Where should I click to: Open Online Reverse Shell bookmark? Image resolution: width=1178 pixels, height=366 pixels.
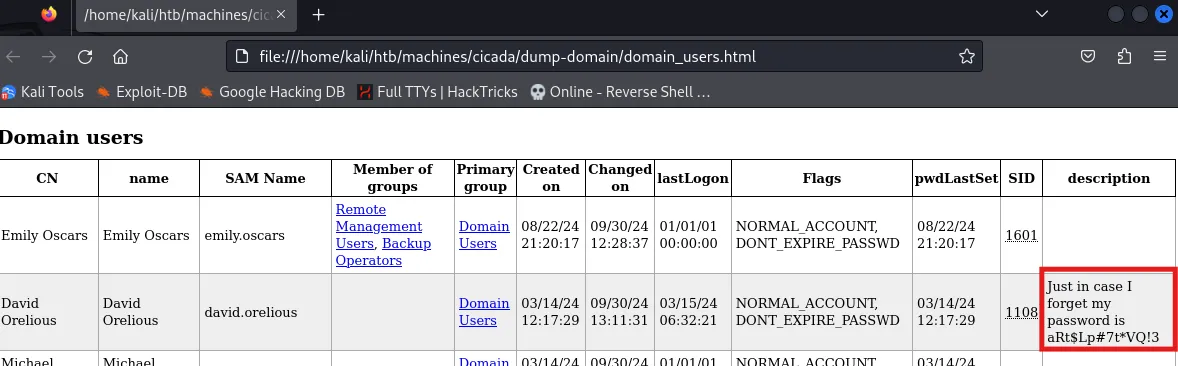[x=620, y=92]
